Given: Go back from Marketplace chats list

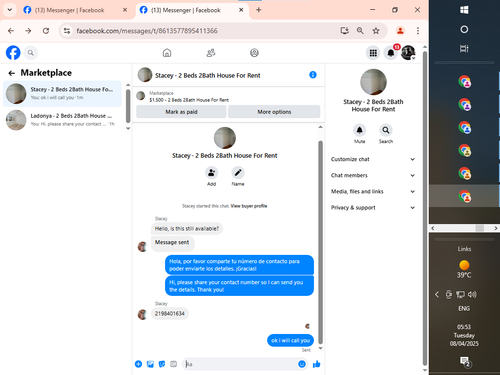Looking at the screenshot, I should (x=12, y=73).
